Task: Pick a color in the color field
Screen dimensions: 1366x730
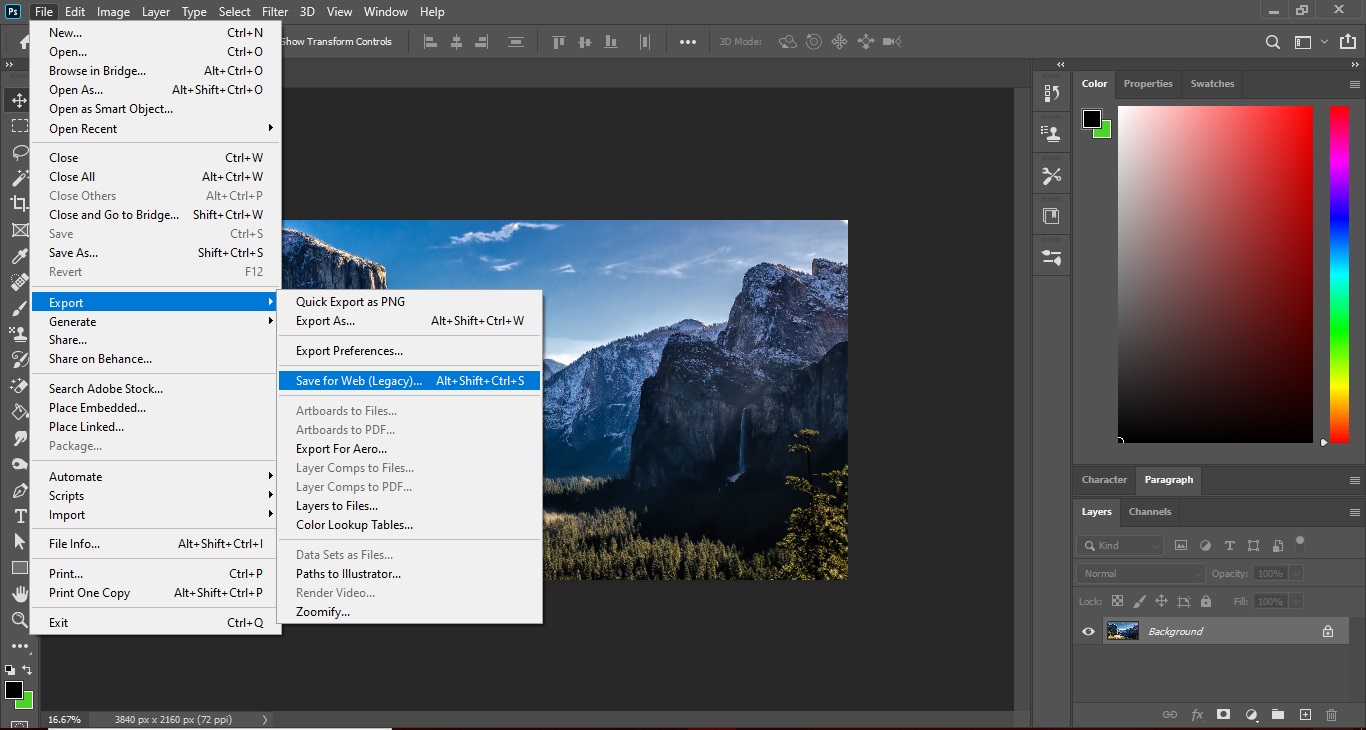Action: (x=1215, y=274)
